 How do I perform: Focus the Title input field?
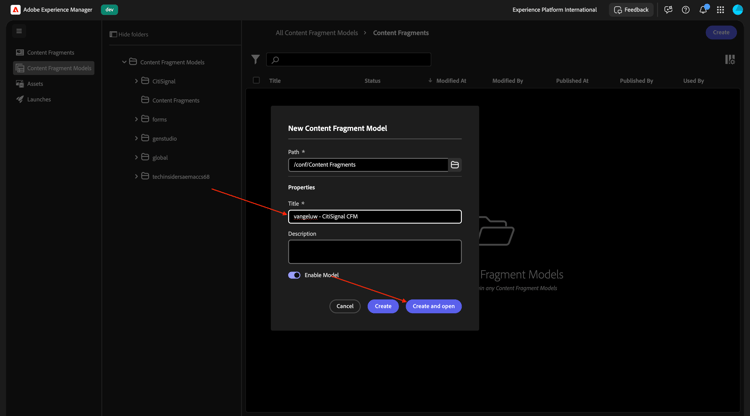point(375,217)
